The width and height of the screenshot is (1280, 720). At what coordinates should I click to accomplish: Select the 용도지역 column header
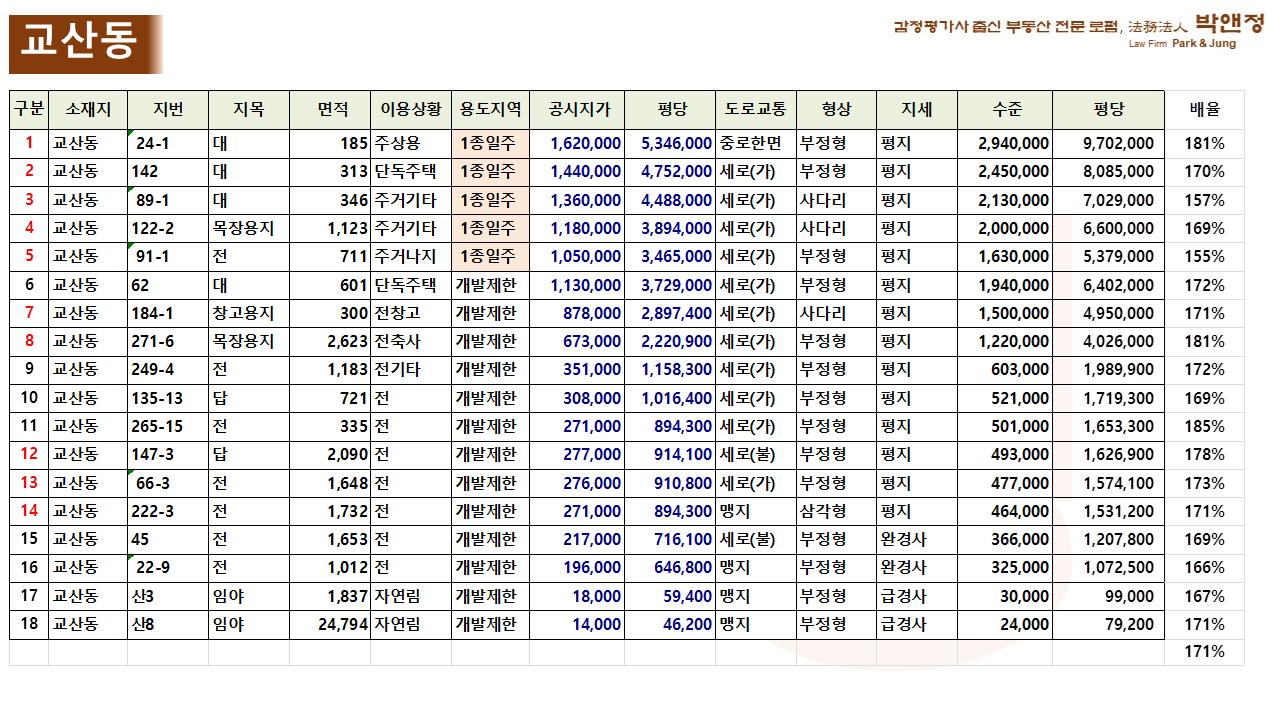tap(490, 110)
